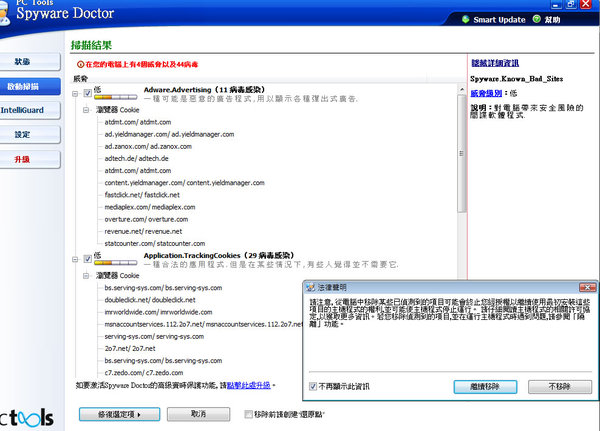The height and width of the screenshot is (431, 600).
Task: Select the Start Scan sidebar tab
Action: point(30,87)
